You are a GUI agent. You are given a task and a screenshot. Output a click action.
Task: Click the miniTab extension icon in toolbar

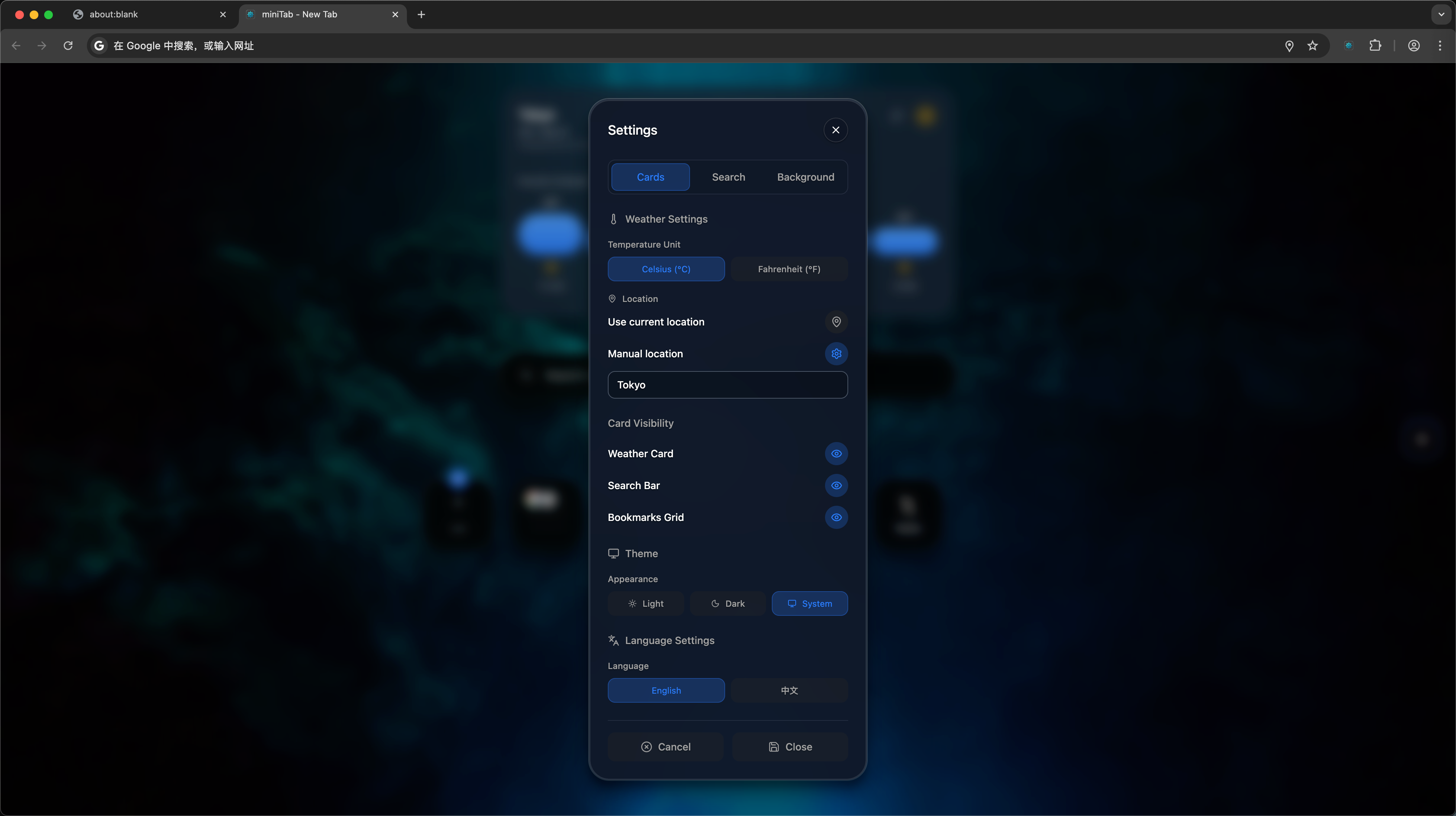[1348, 46]
